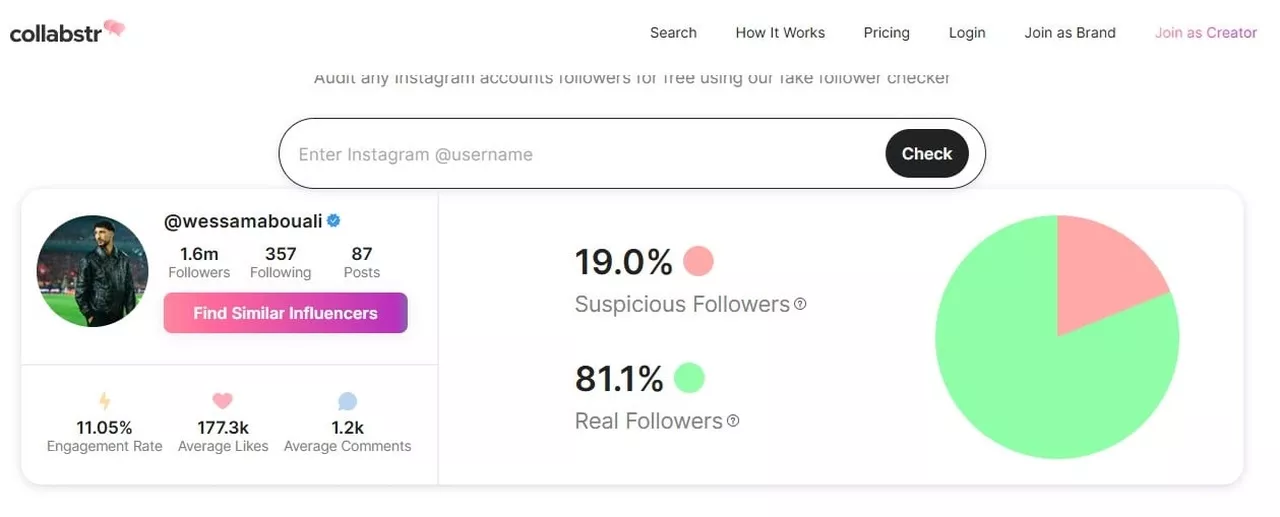Open the Suspicious Followers info tooltip icon
This screenshot has width=1280, height=517.
pos(800,304)
